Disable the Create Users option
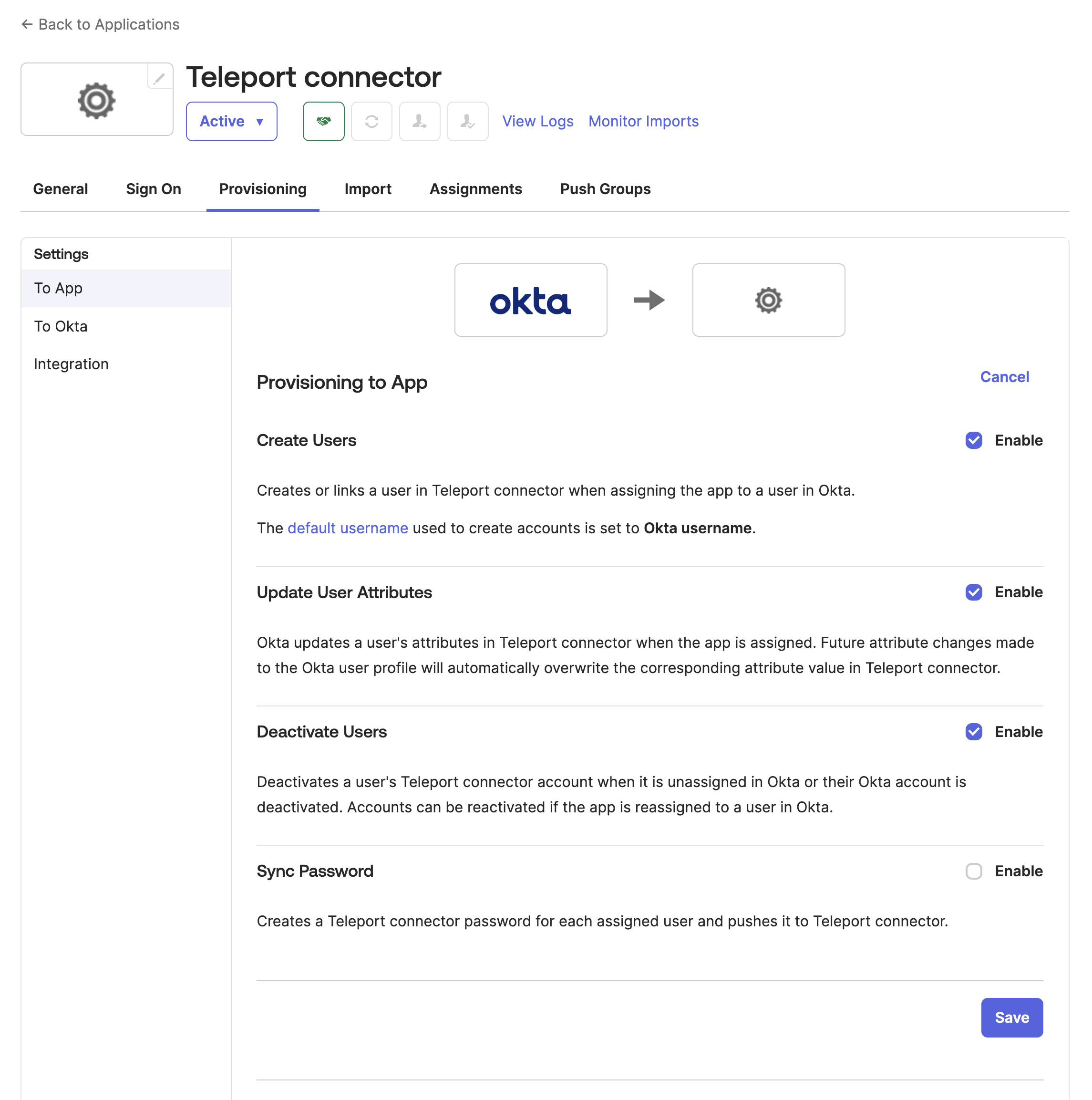 974,440
